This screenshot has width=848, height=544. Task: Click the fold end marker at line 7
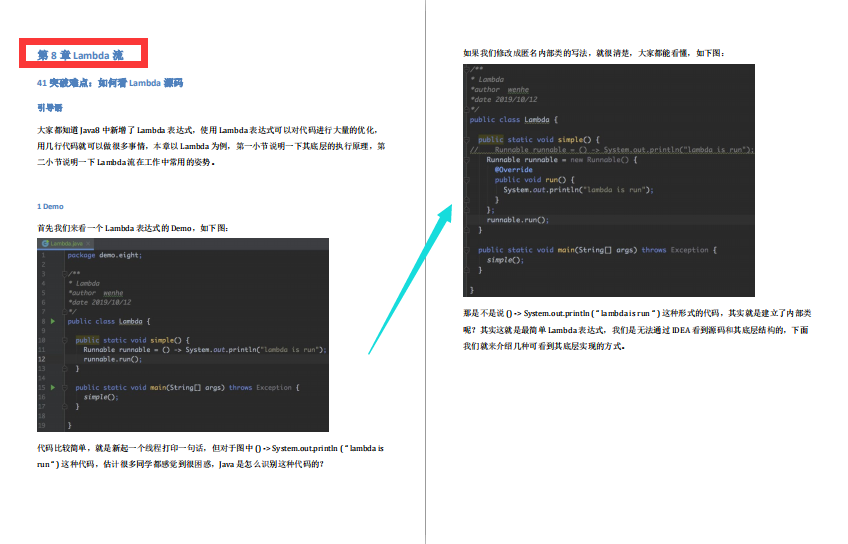click(x=64, y=311)
